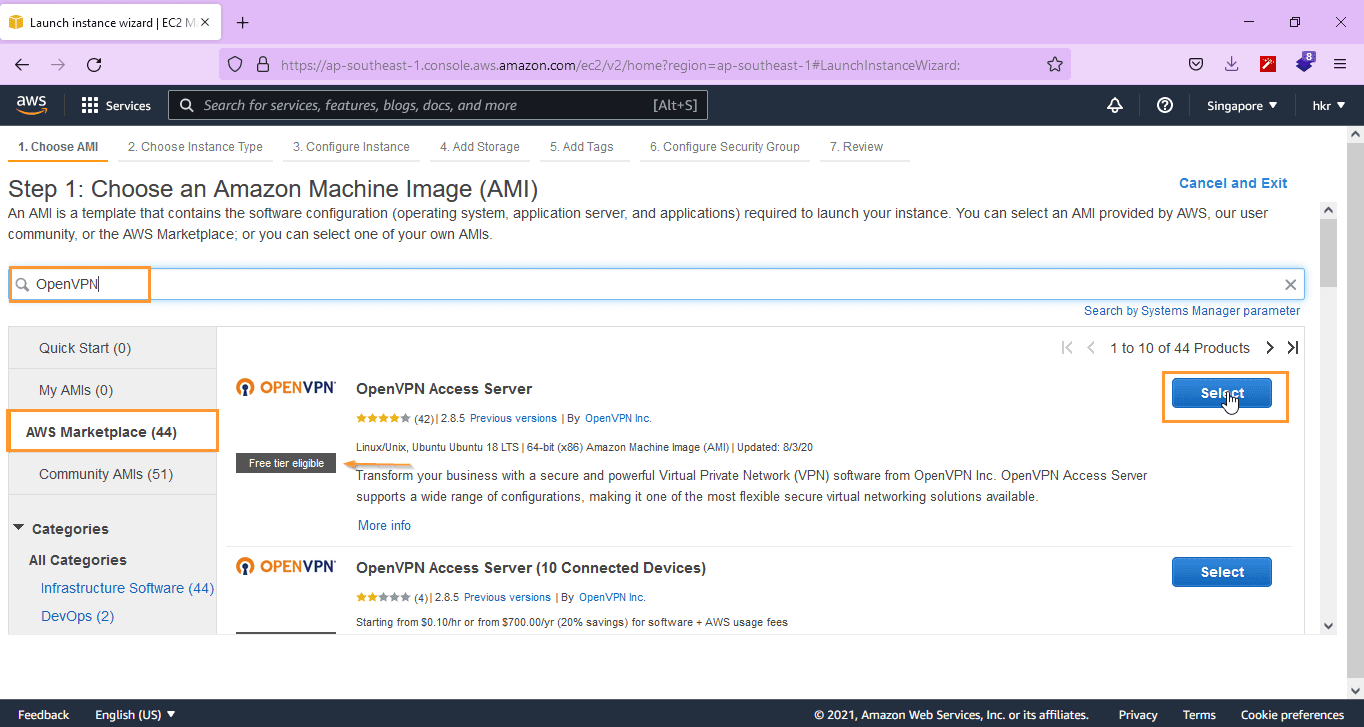Screen dimensions: 1364x727
Task: Switch to 1. Choose AMI step tab
Action: (58, 147)
